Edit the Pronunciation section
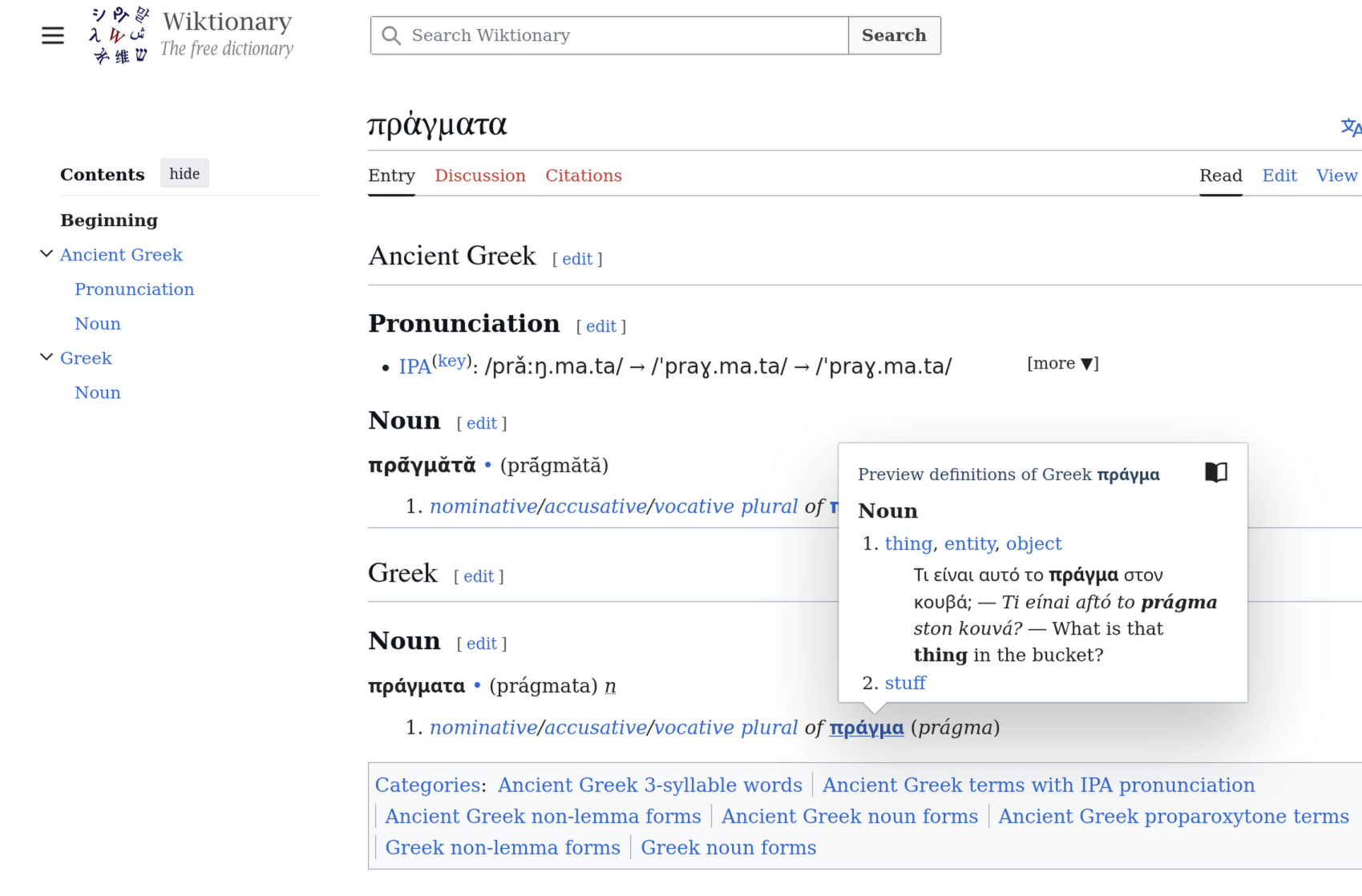1362x896 pixels. point(601,326)
